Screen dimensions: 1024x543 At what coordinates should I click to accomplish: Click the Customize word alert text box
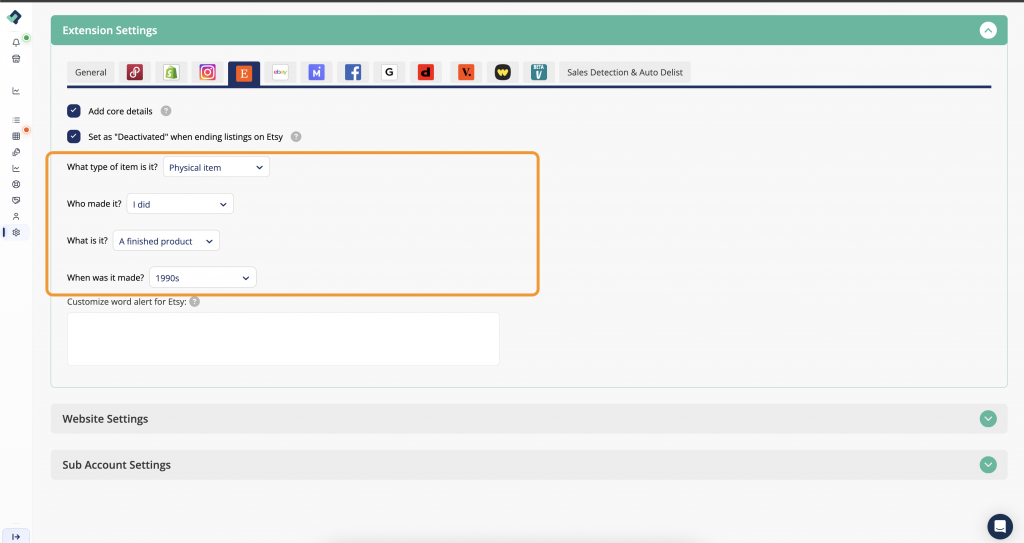283,339
